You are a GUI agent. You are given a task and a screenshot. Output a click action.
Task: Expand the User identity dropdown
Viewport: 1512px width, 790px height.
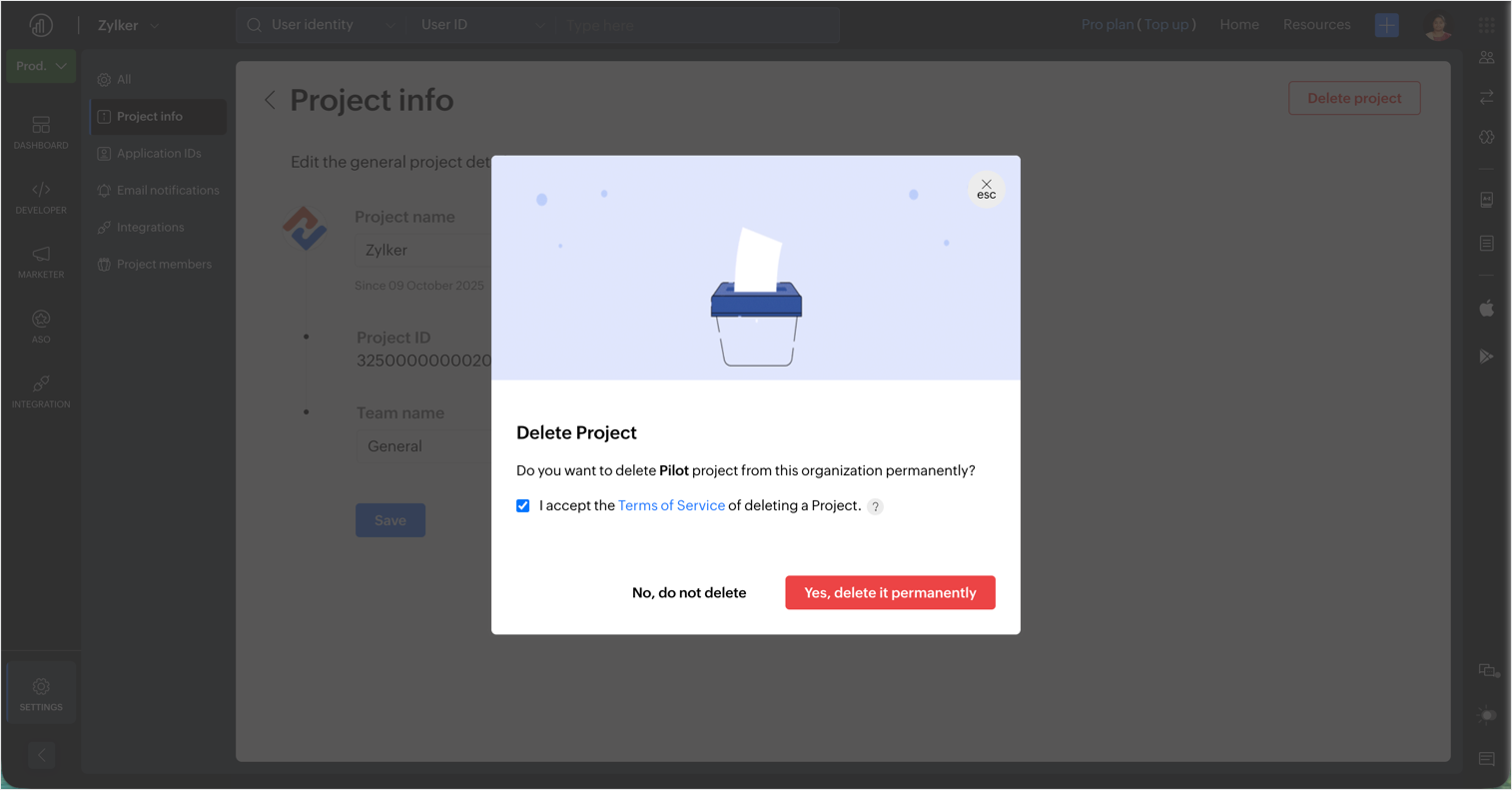coord(322,25)
